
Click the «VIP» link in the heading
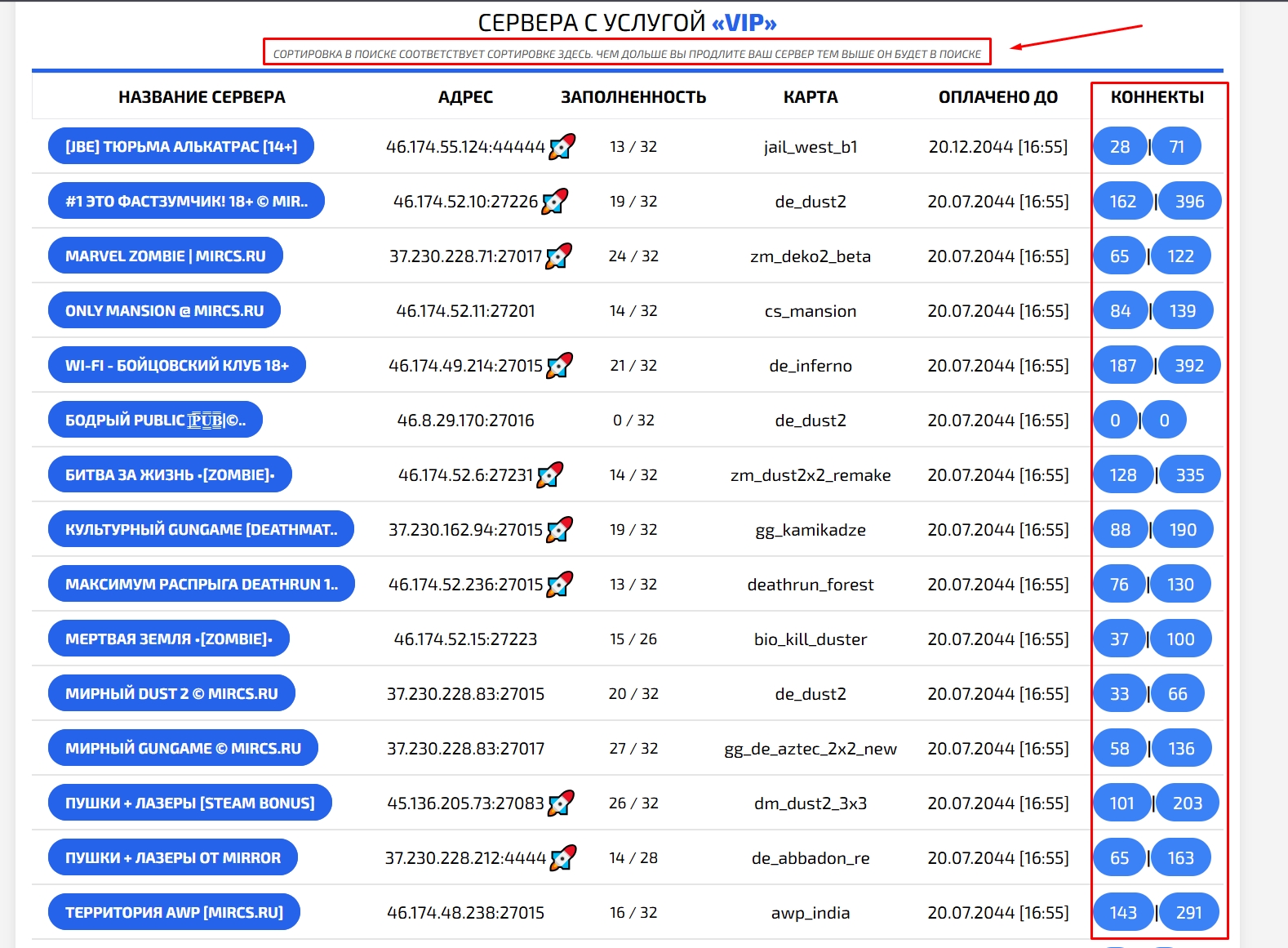tap(744, 23)
